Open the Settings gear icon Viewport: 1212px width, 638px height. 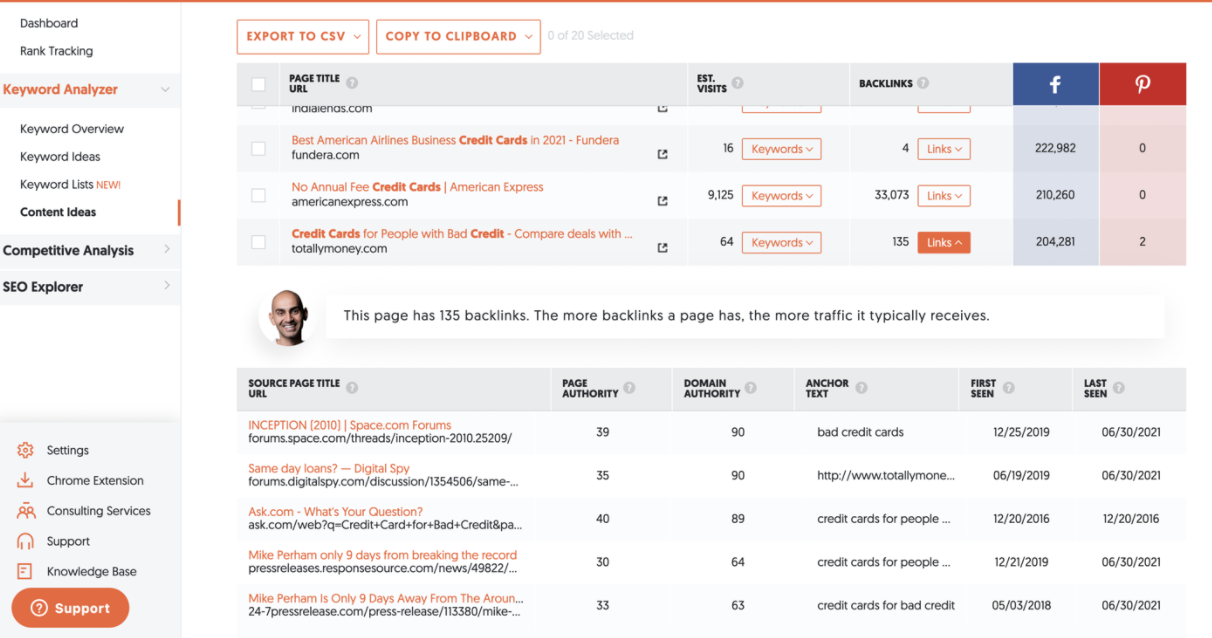tap(26, 450)
